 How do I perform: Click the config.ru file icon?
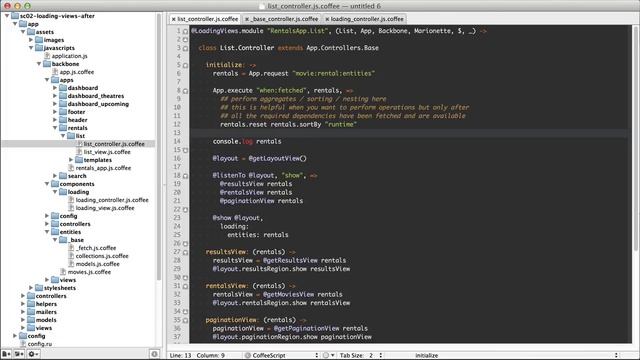23,344
